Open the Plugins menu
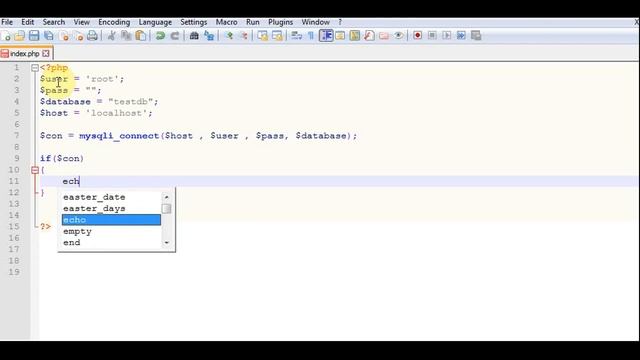The image size is (640, 360). (x=280, y=22)
